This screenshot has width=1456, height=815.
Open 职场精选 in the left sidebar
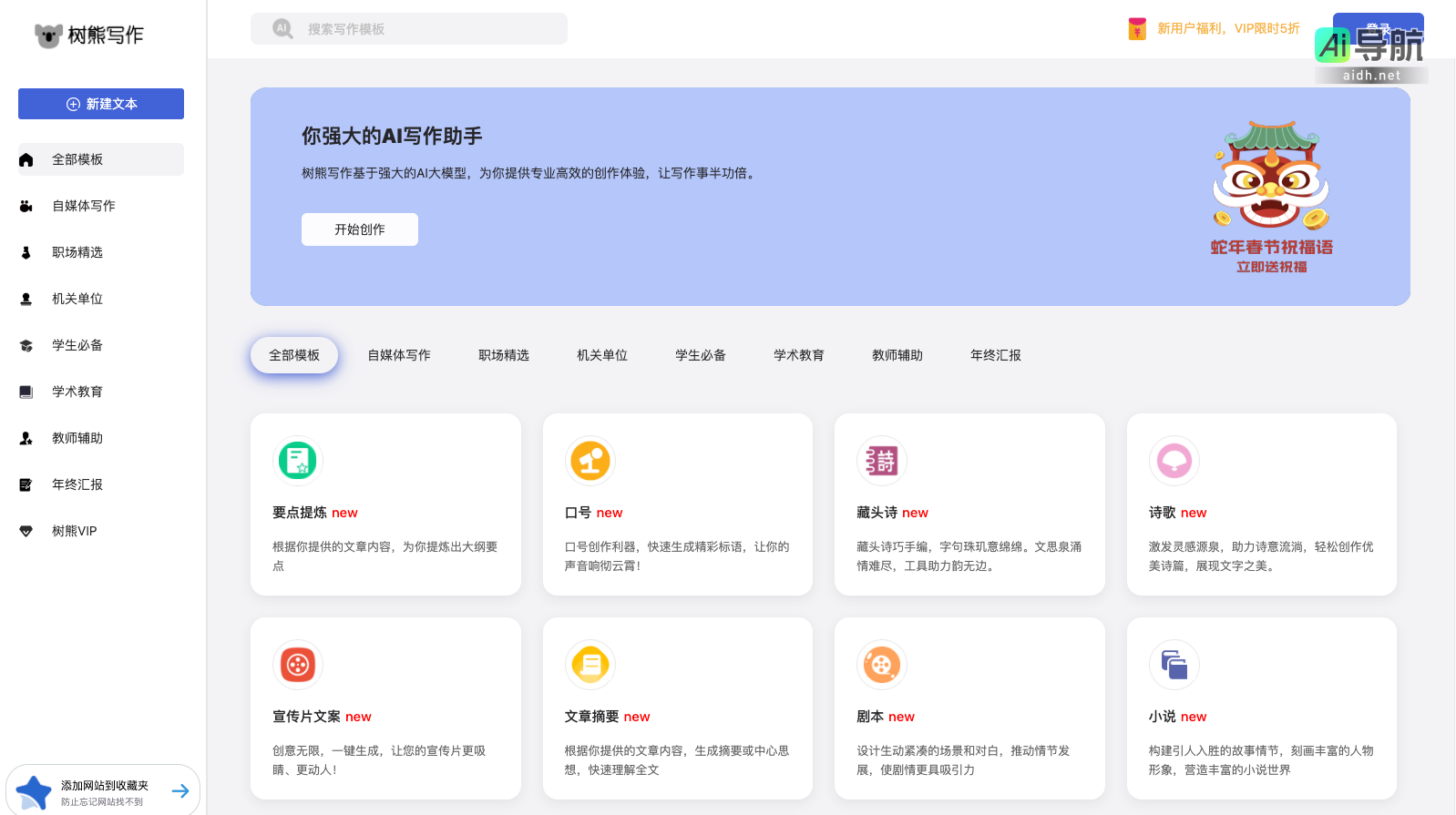click(x=77, y=252)
